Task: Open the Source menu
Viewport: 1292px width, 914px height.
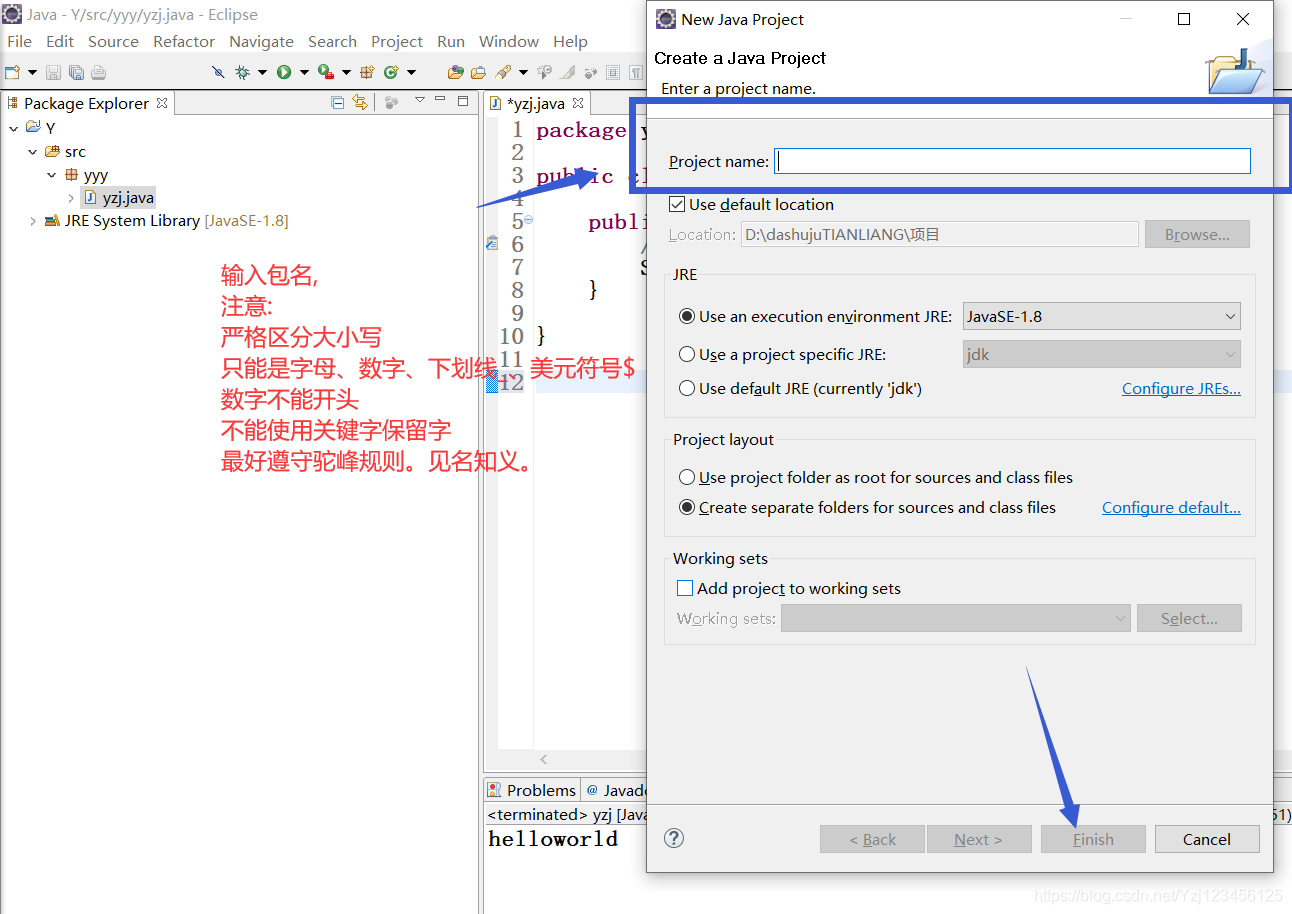Action: point(113,41)
